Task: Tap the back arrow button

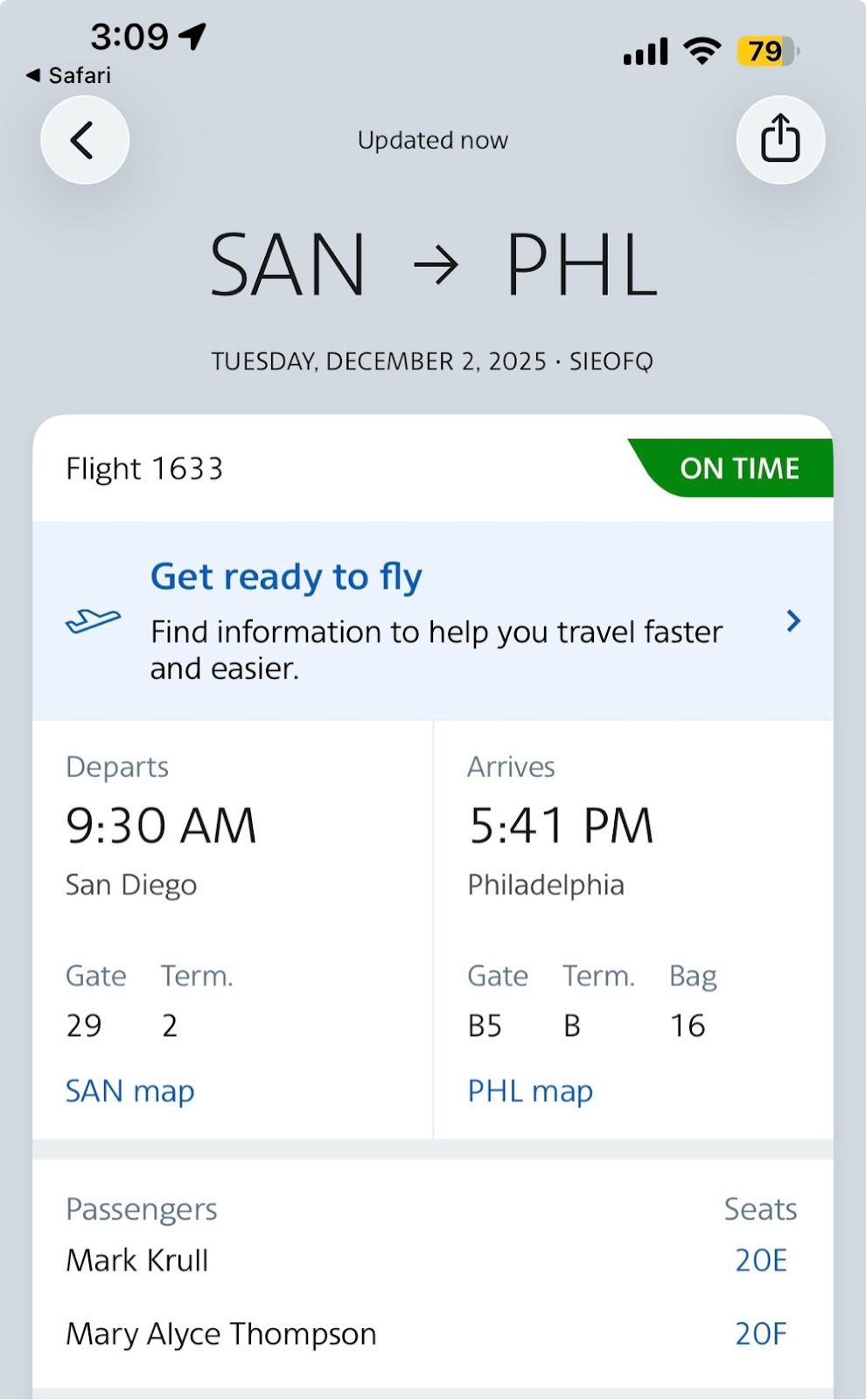Action: (84, 140)
